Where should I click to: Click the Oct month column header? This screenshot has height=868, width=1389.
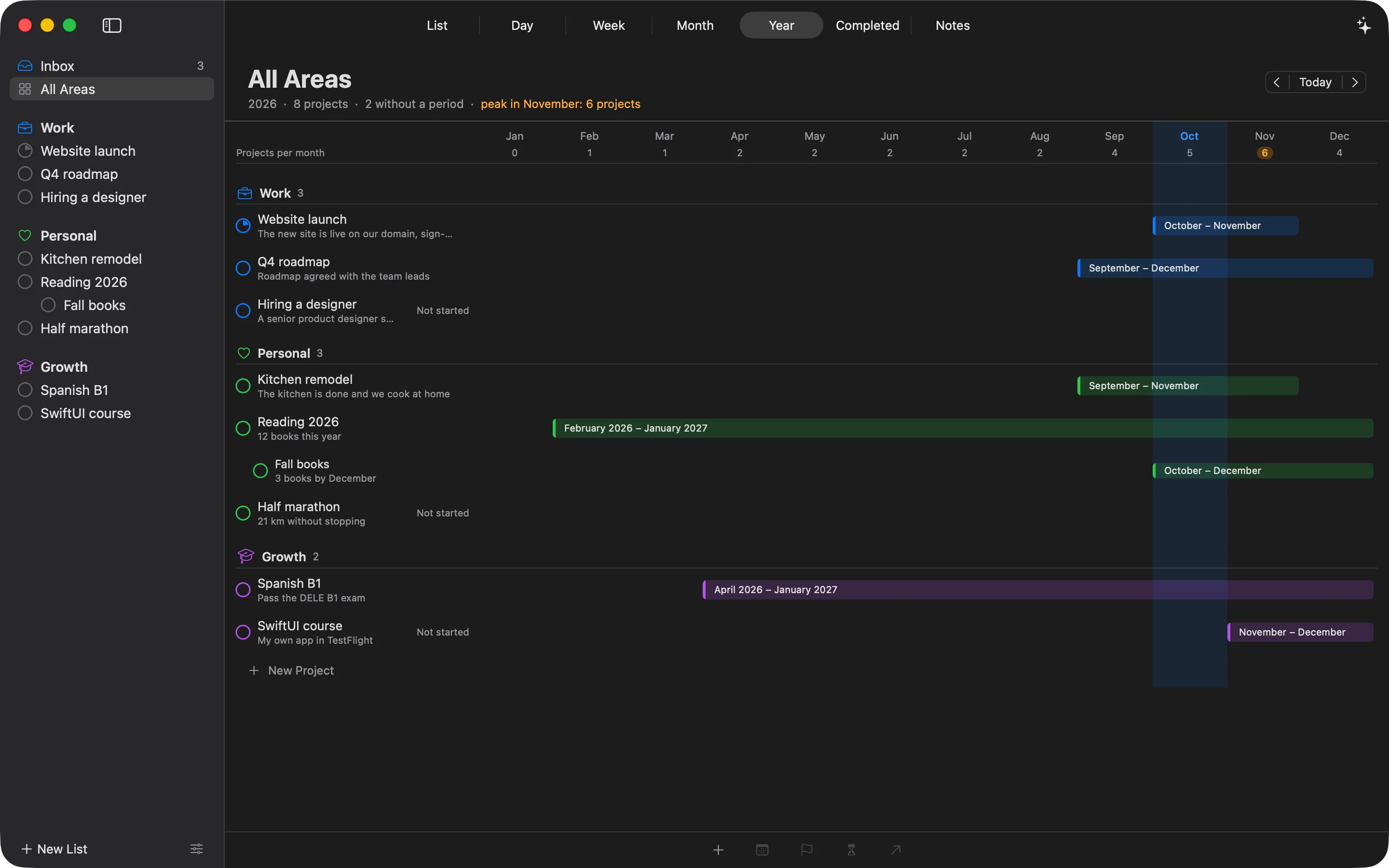point(1189,136)
